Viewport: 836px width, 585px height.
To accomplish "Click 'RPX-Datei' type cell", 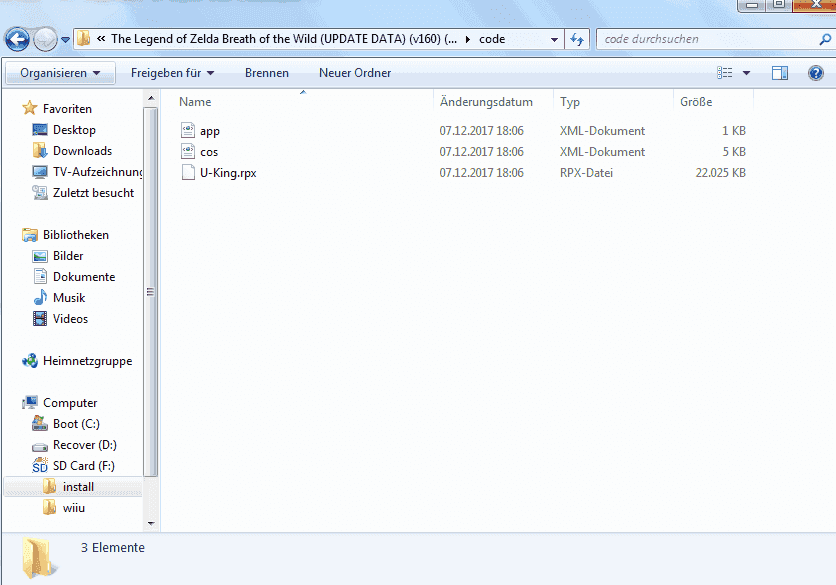I will 586,173.
